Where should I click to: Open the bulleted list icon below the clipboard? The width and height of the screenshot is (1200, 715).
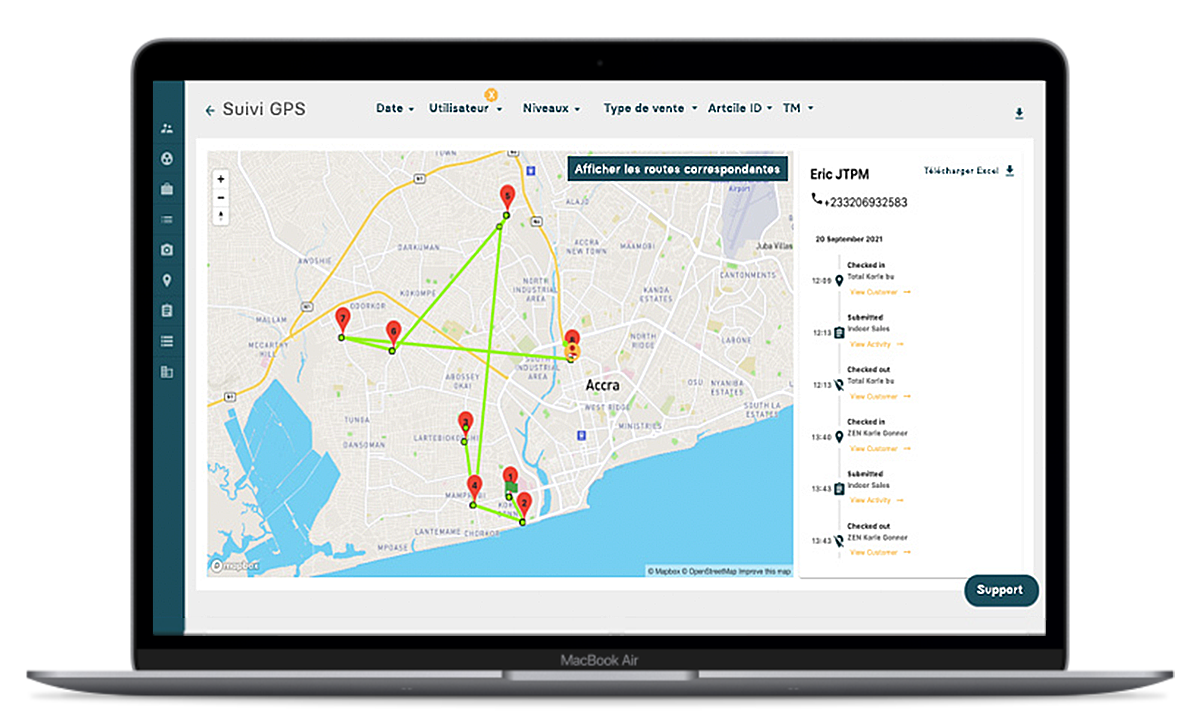point(167,341)
